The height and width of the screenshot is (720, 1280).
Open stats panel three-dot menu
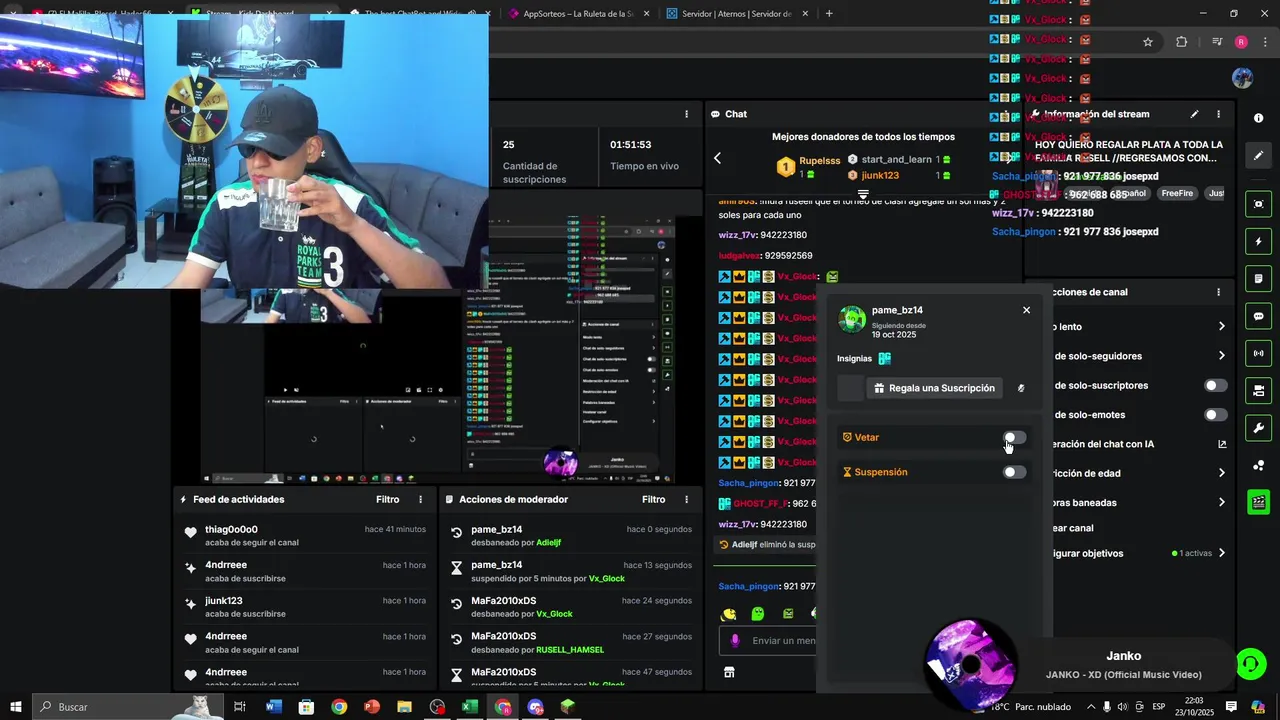pyautogui.click(x=686, y=114)
